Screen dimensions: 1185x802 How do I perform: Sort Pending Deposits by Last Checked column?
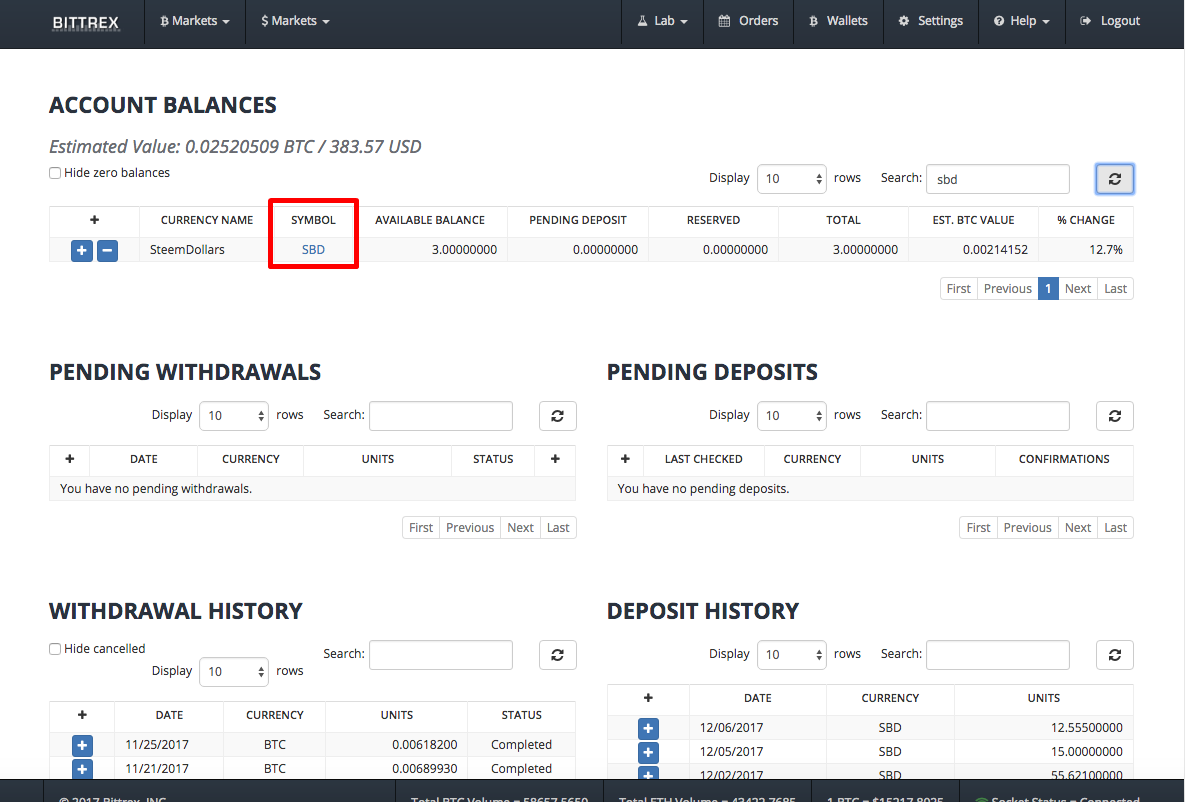704,460
